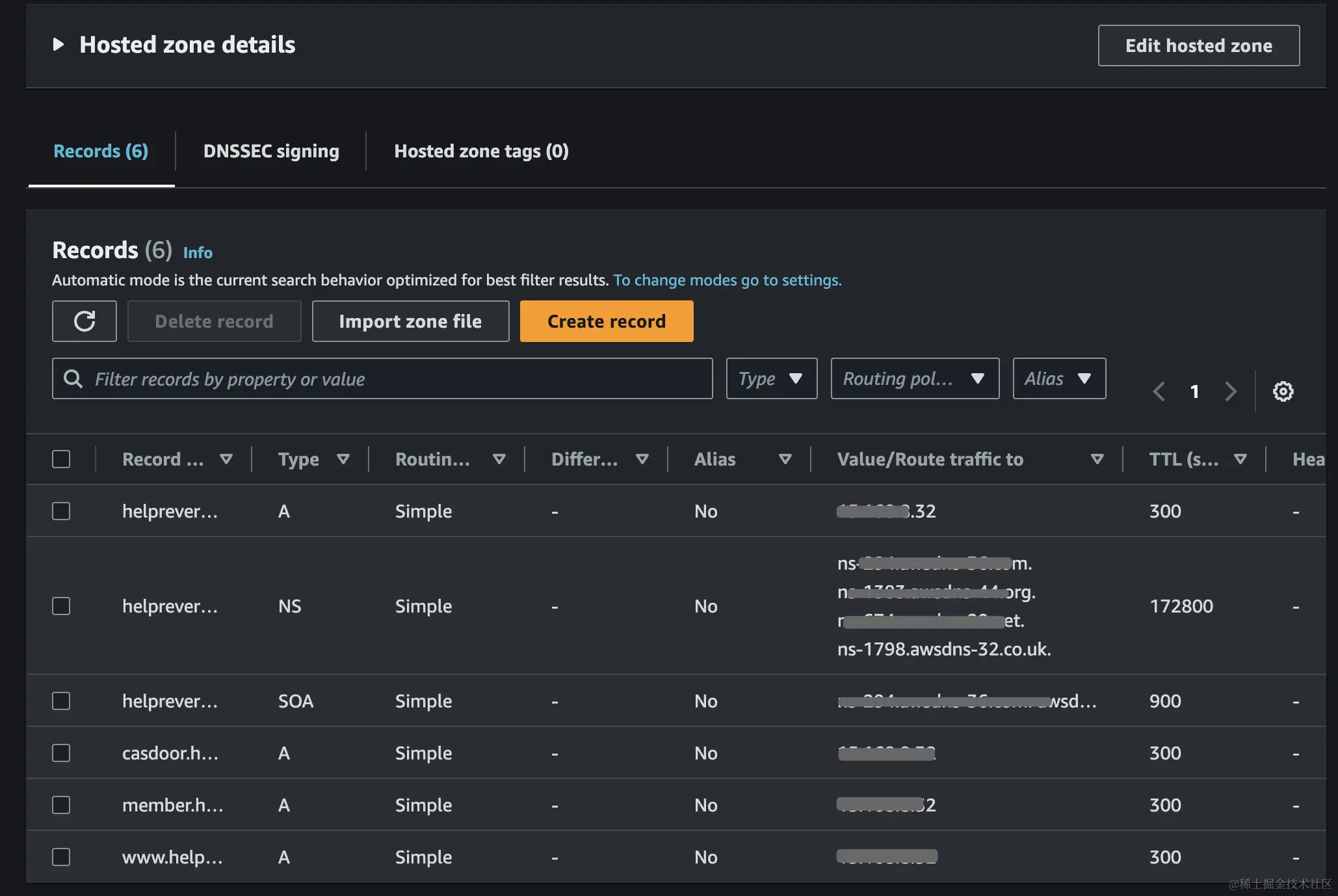Open the table preferences gear icon
This screenshot has width=1338, height=896.
(1283, 391)
